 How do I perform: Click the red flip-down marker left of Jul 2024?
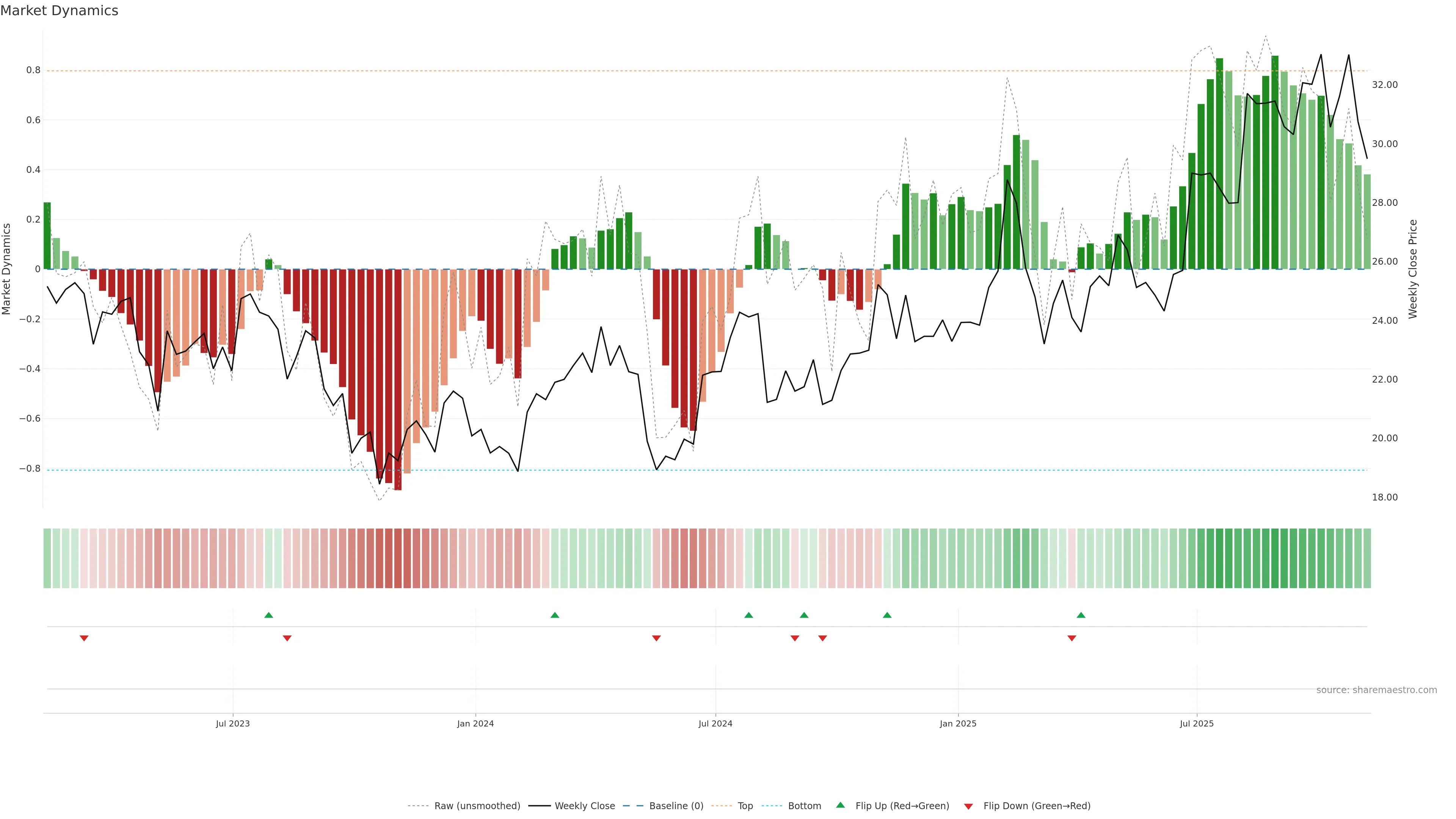coord(656,638)
